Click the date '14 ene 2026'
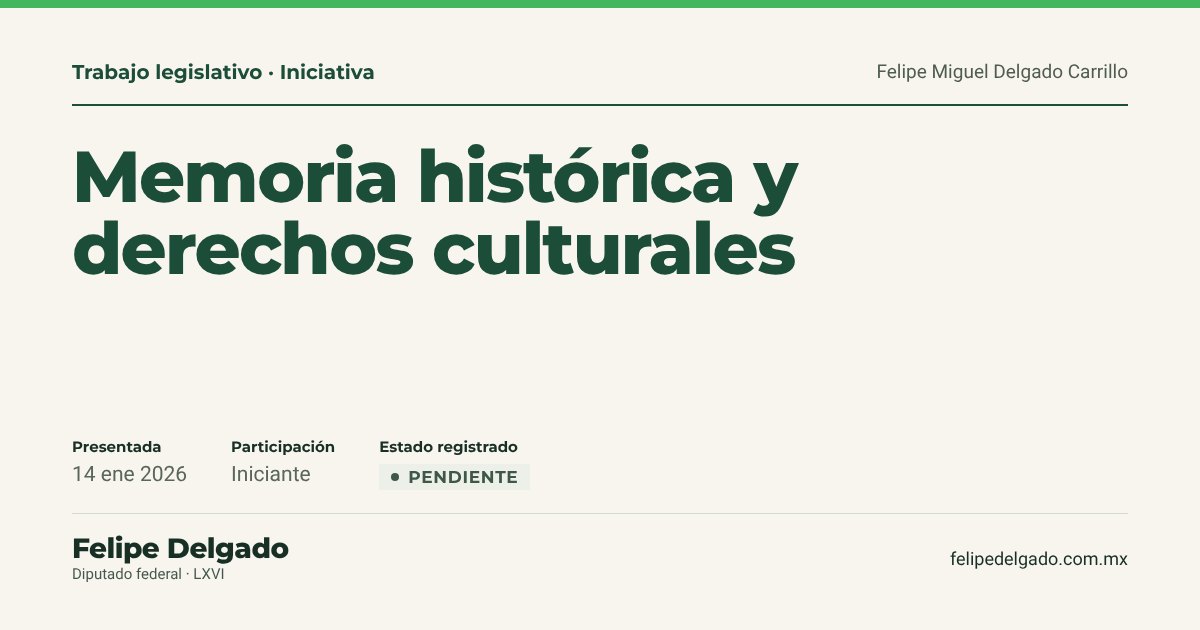 [129, 474]
